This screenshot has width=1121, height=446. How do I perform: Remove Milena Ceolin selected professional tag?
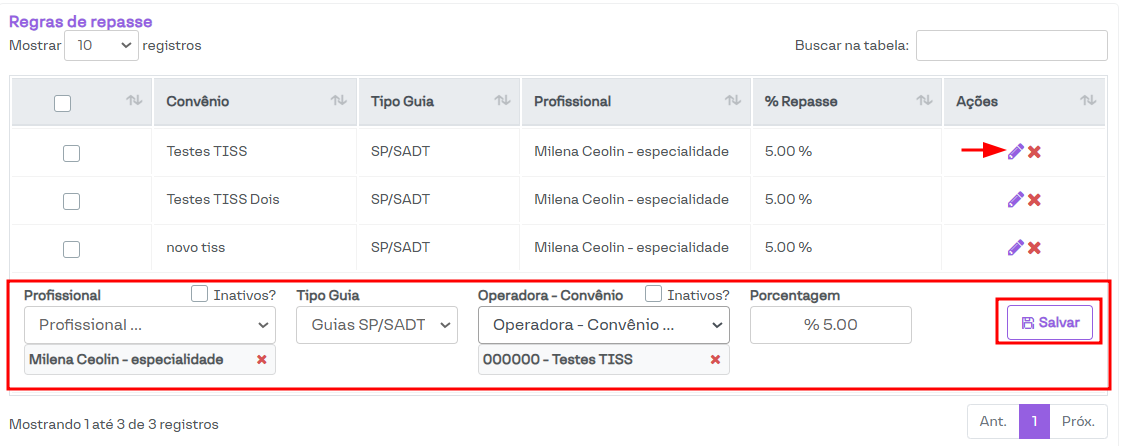[x=262, y=360]
